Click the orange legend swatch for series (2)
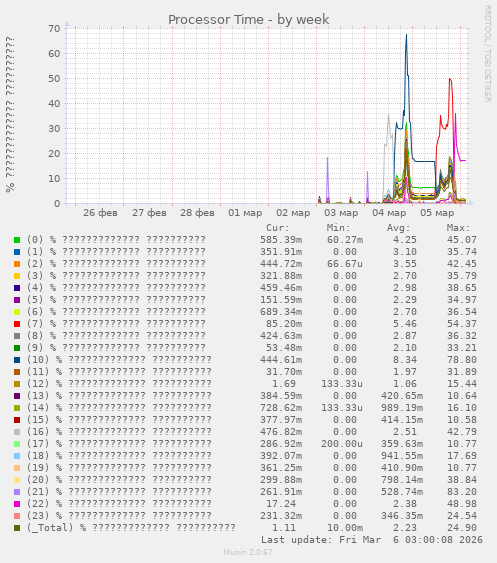This screenshot has width=497, height=563. tap(17, 264)
